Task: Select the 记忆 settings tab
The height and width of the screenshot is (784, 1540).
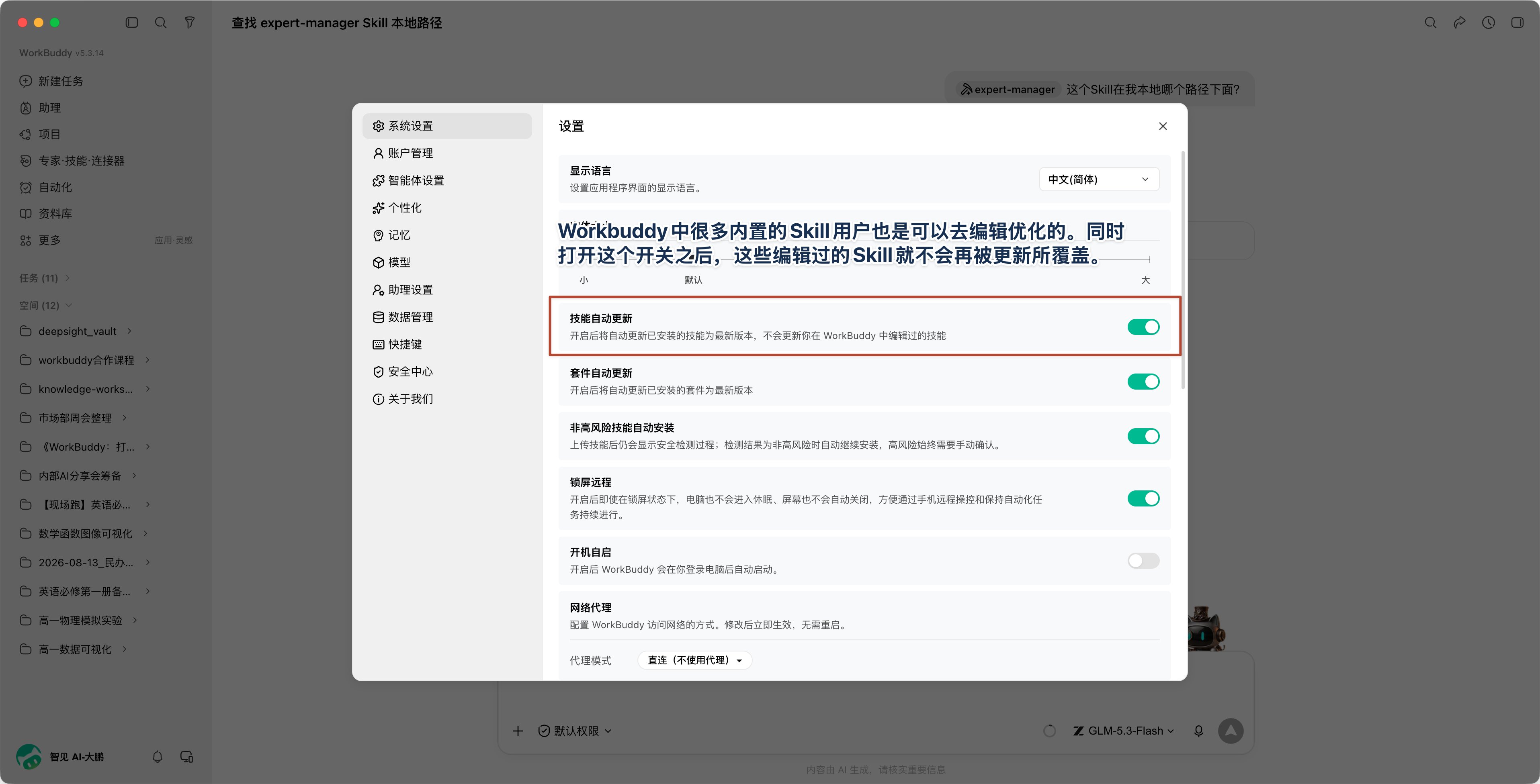Action: 446,235
